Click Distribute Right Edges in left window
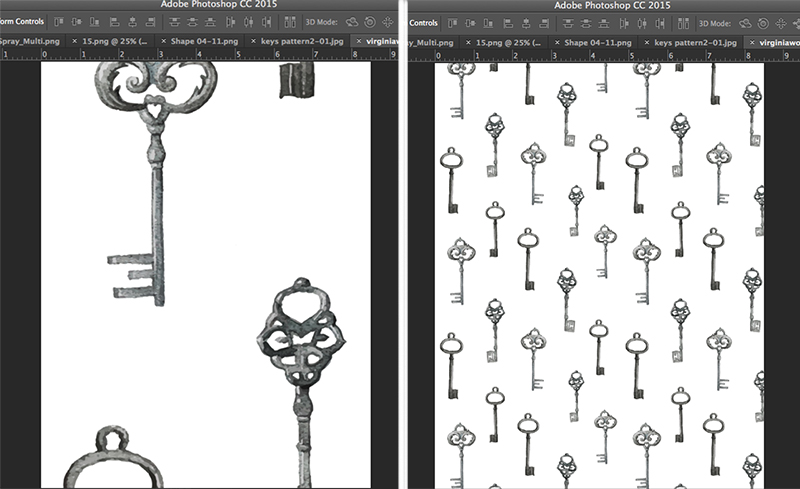This screenshot has height=489, width=800. pos(266,22)
